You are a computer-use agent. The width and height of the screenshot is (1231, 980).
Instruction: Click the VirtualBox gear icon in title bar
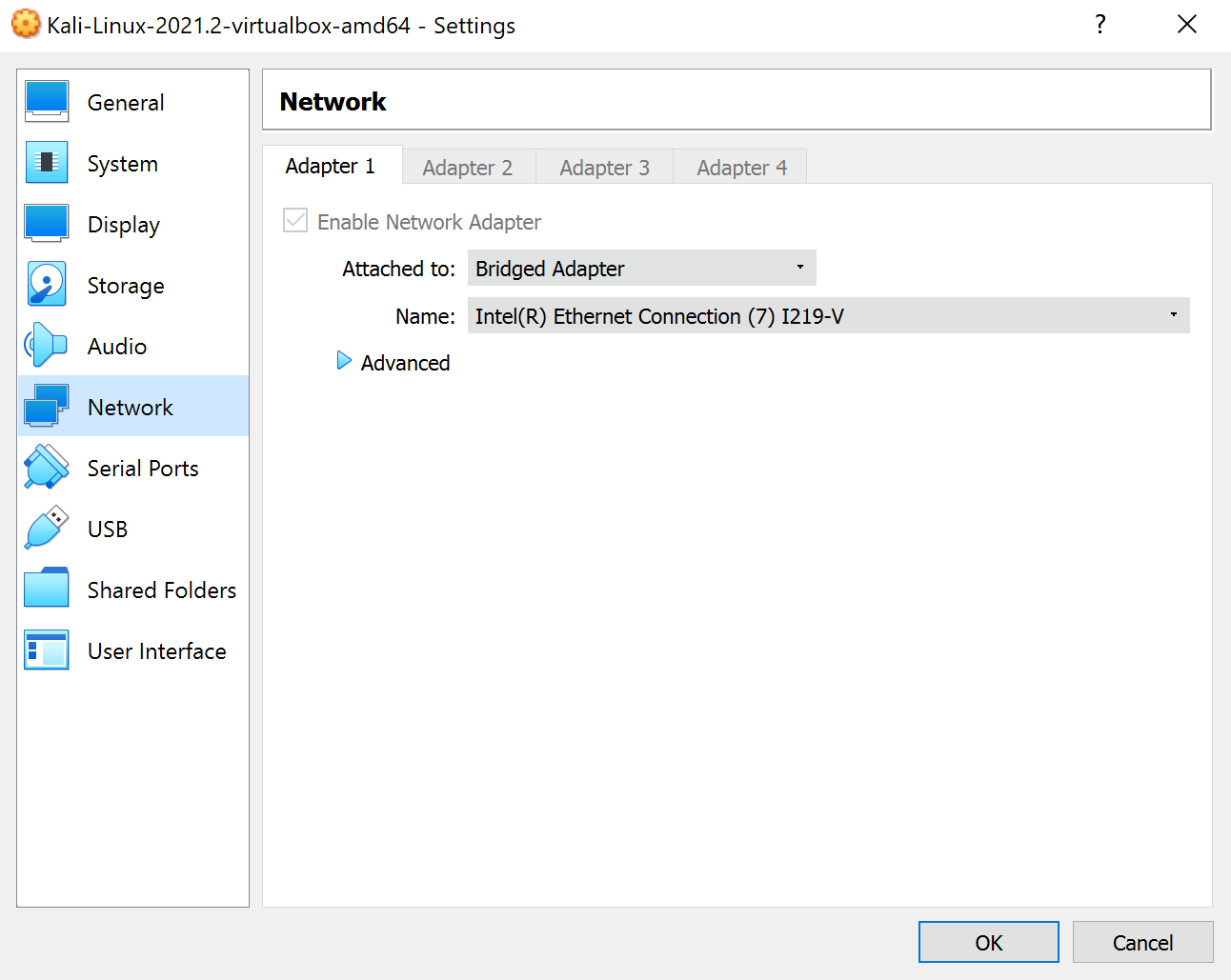click(26, 25)
